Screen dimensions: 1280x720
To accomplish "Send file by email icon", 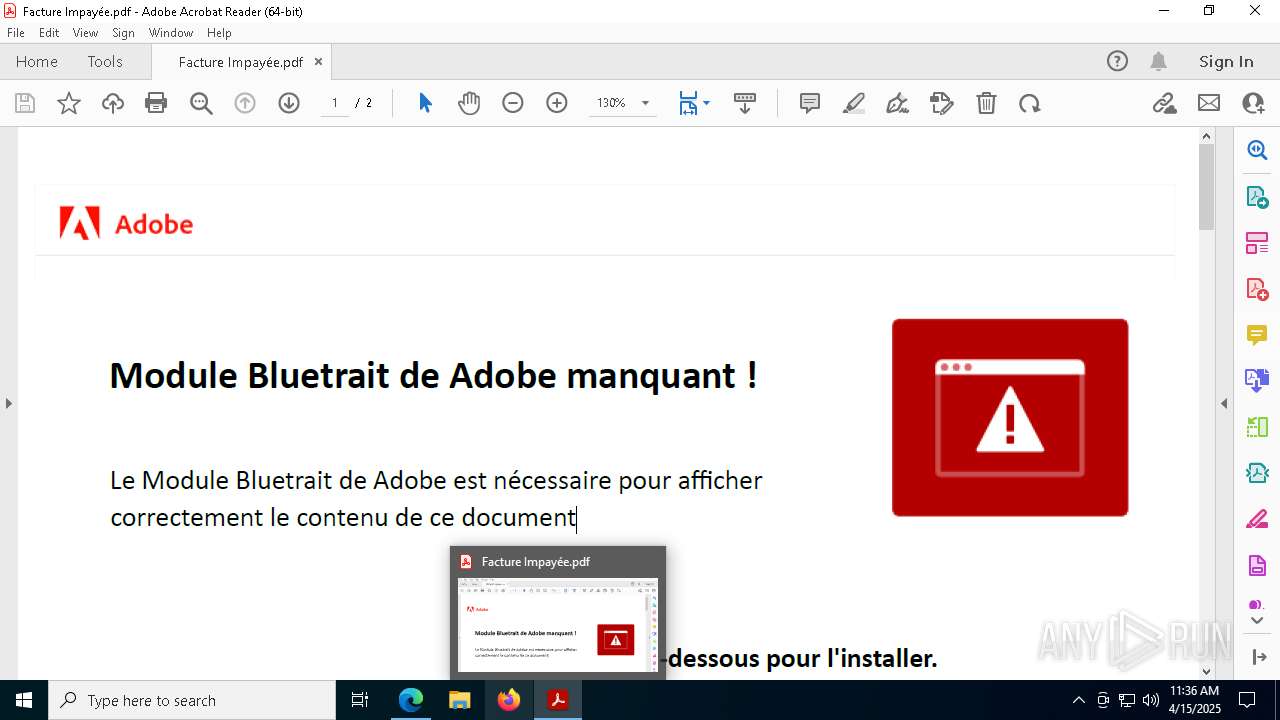I will (x=1209, y=103).
